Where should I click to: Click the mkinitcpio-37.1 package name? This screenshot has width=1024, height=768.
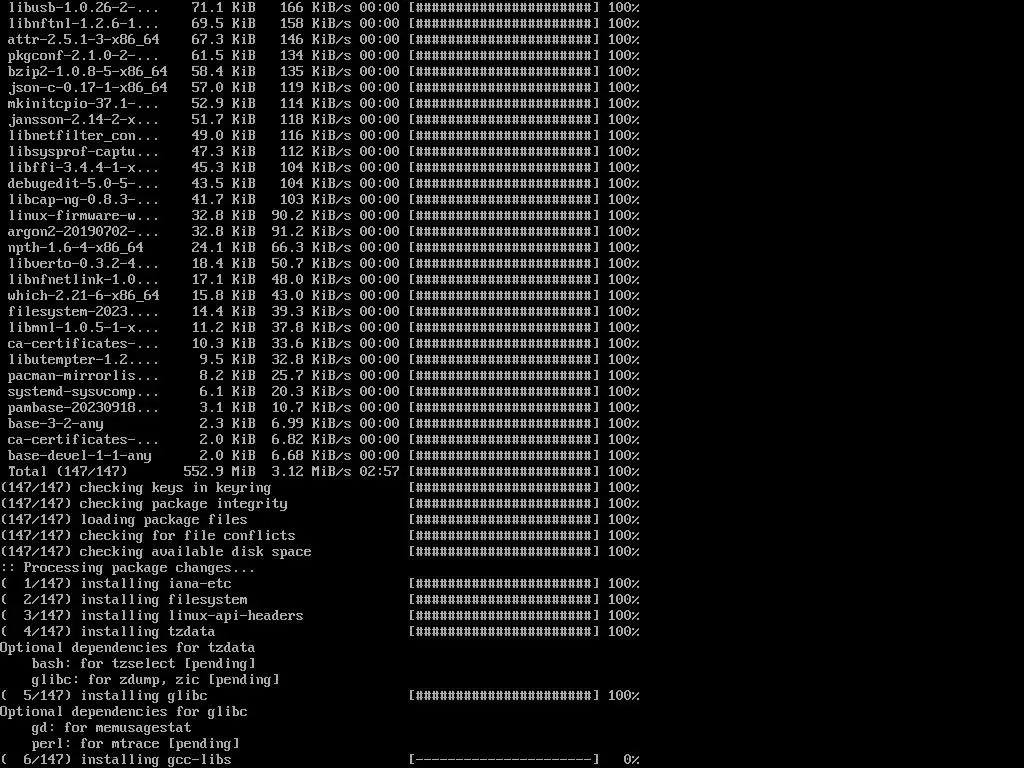tap(84, 104)
